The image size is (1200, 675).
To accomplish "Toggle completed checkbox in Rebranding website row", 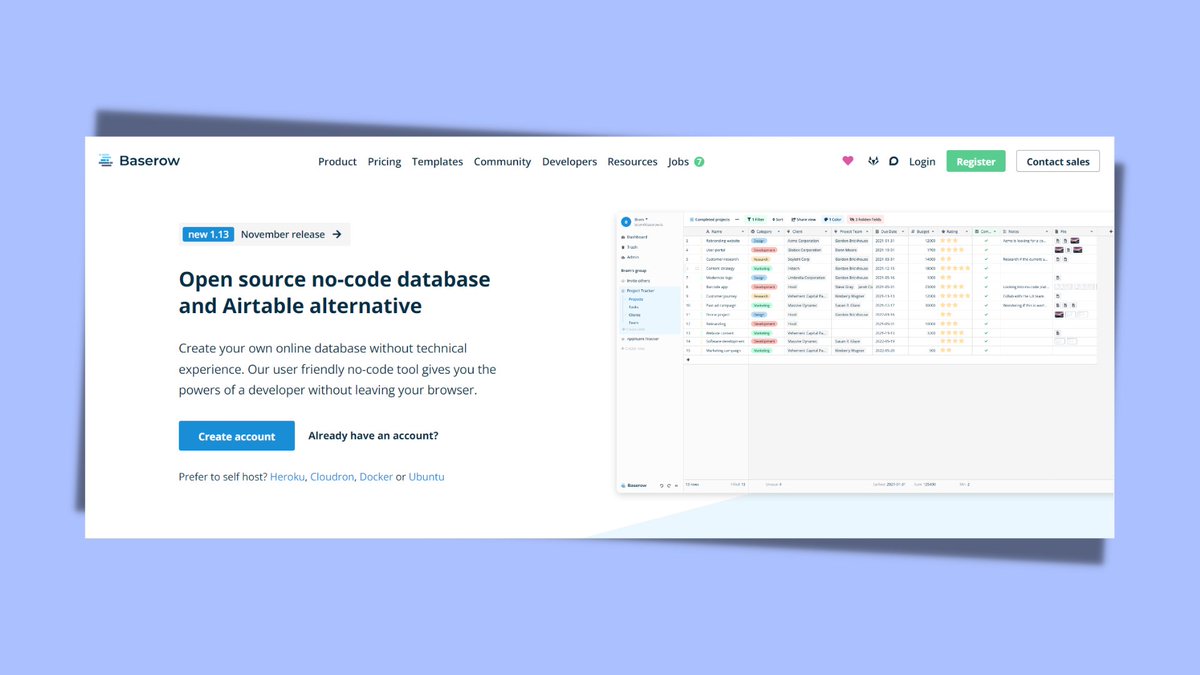I will (x=986, y=240).
